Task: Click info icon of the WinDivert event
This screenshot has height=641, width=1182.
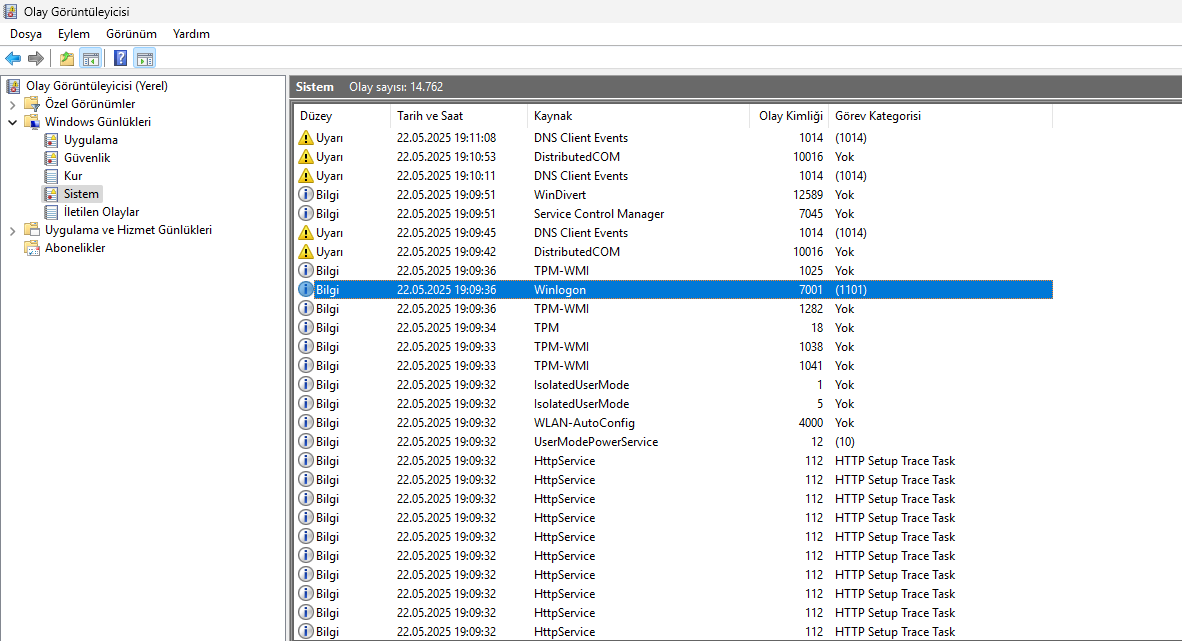Action: tap(305, 194)
